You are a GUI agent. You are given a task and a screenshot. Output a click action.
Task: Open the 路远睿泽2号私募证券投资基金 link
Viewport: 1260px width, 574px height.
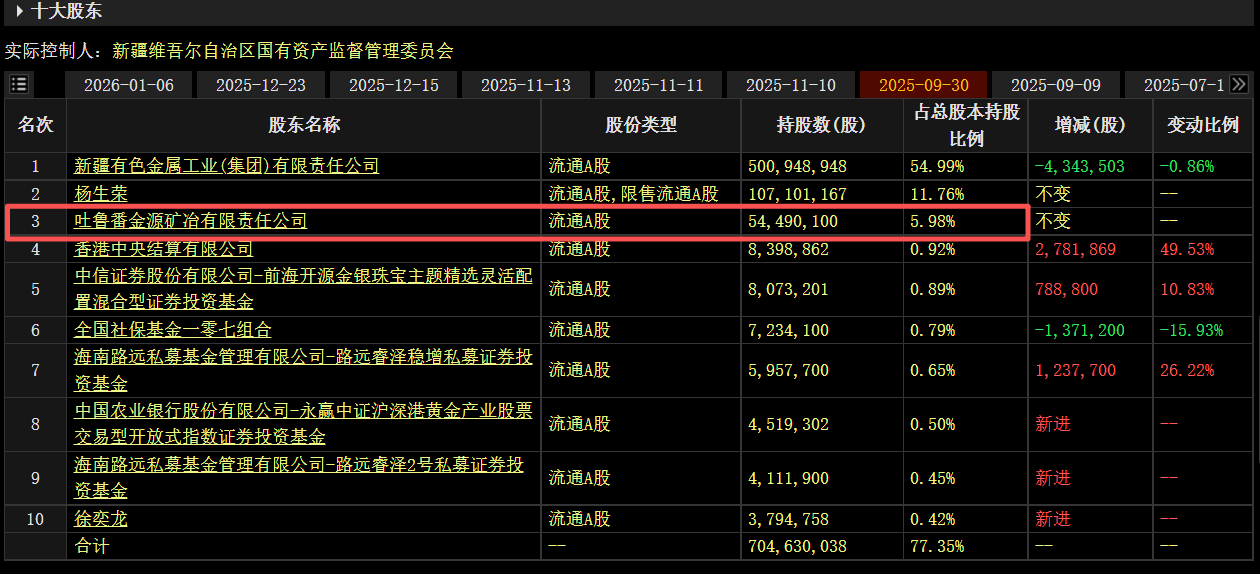click(x=299, y=477)
